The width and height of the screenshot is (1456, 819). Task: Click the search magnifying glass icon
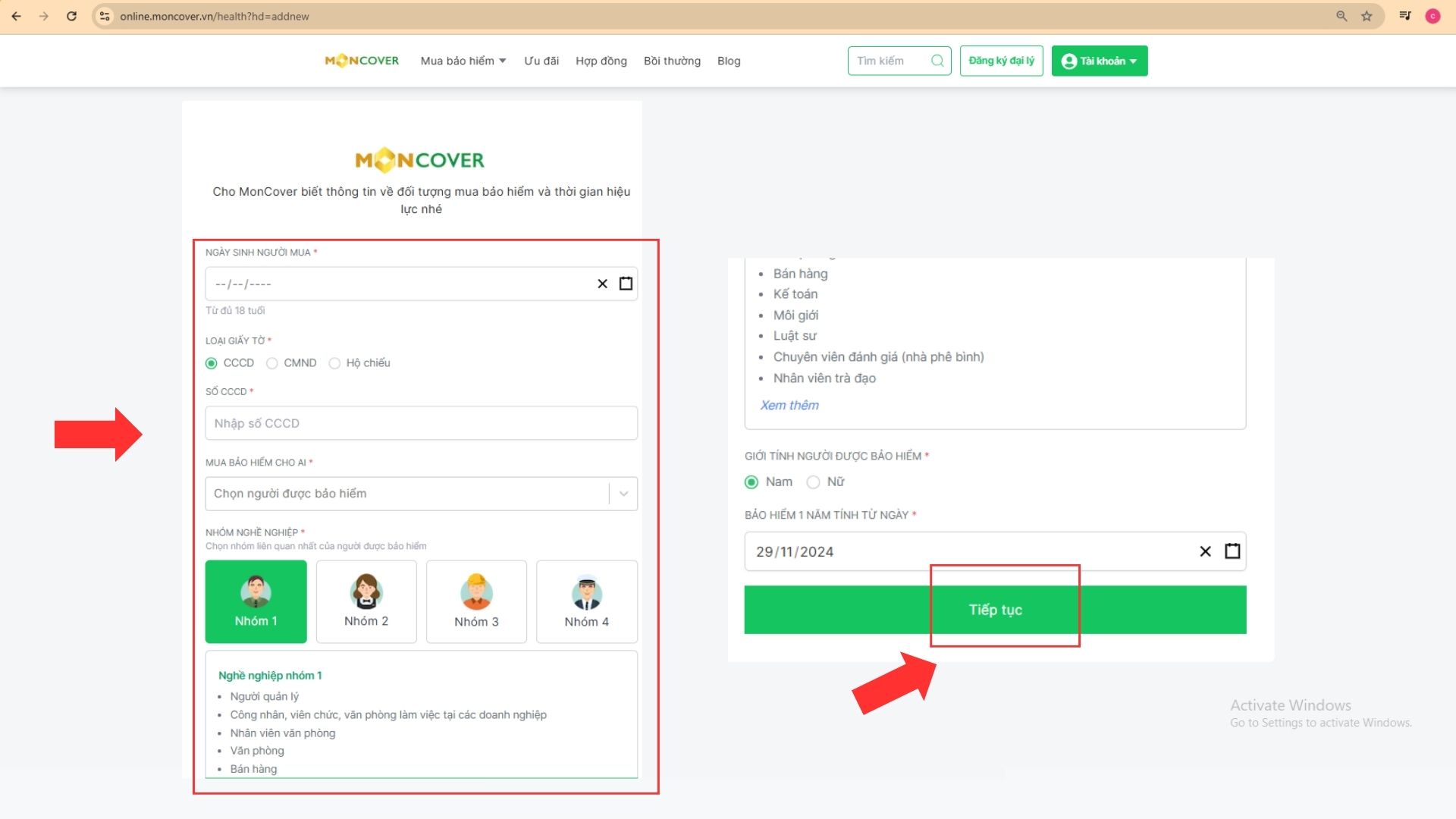click(x=936, y=61)
